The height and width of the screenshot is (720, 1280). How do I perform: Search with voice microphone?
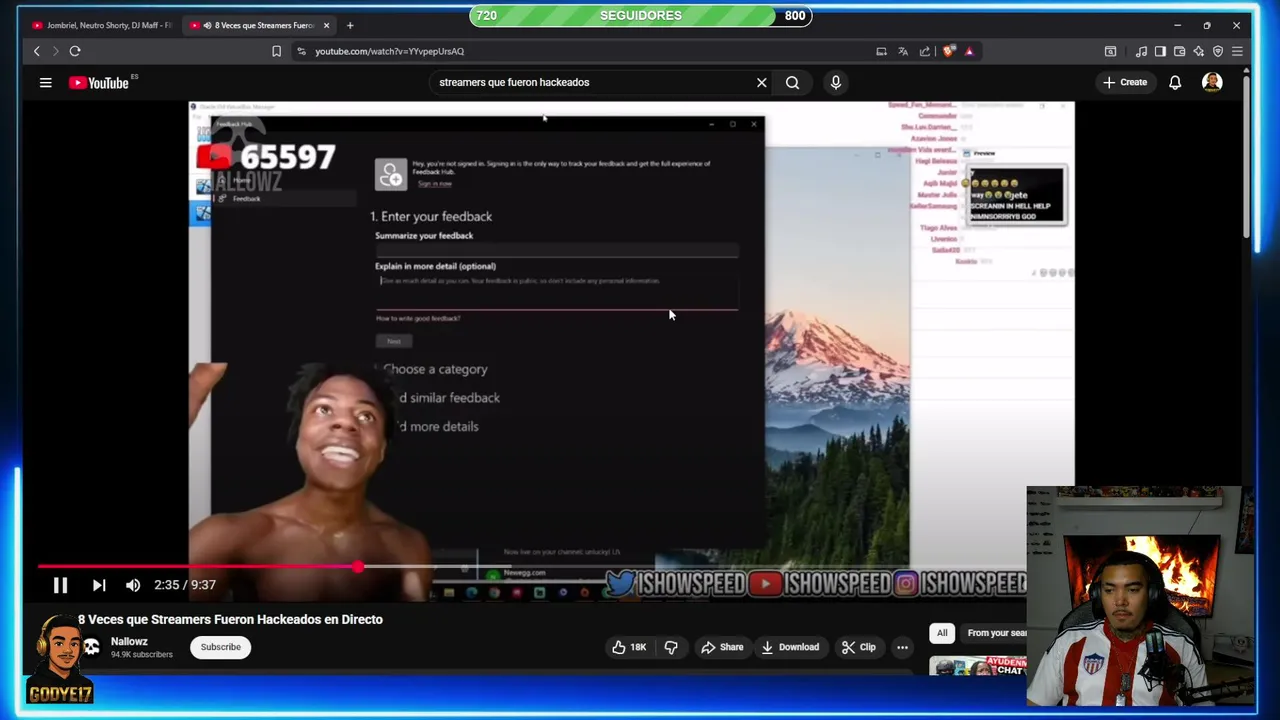pyautogui.click(x=836, y=82)
